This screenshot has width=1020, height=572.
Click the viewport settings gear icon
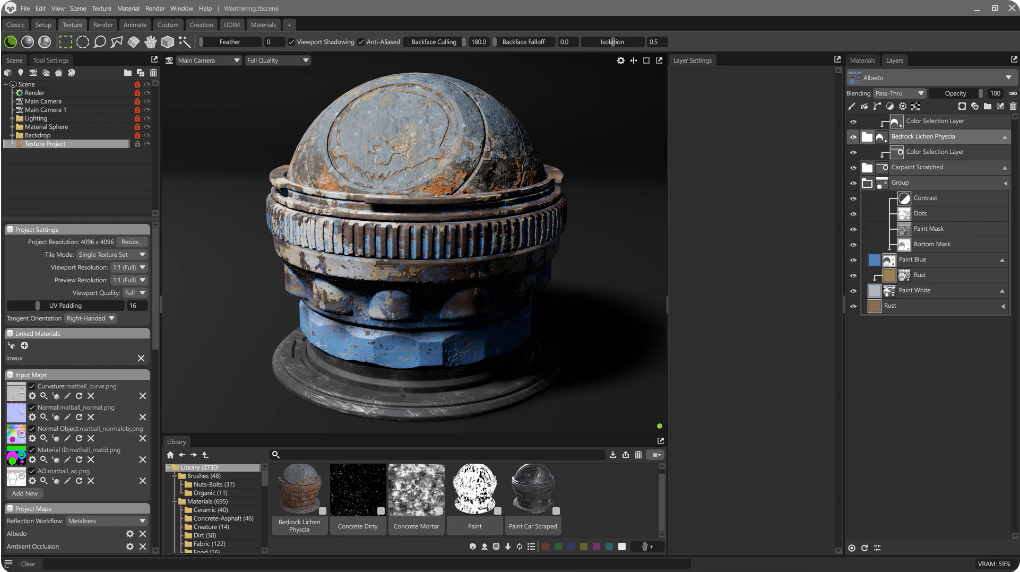620,61
